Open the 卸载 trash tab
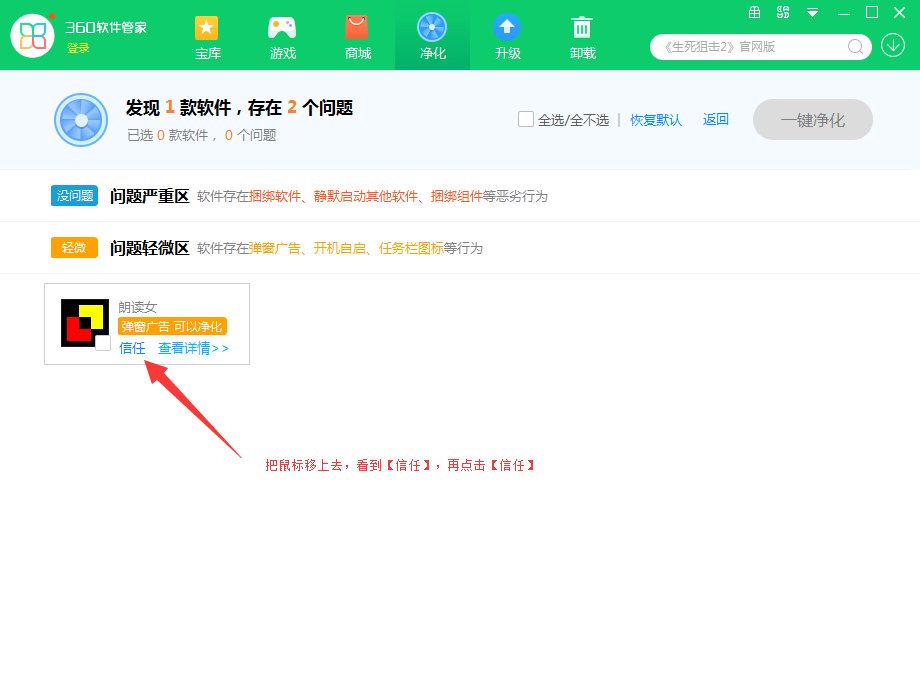Viewport: 920px width, 680px height. coord(583,38)
